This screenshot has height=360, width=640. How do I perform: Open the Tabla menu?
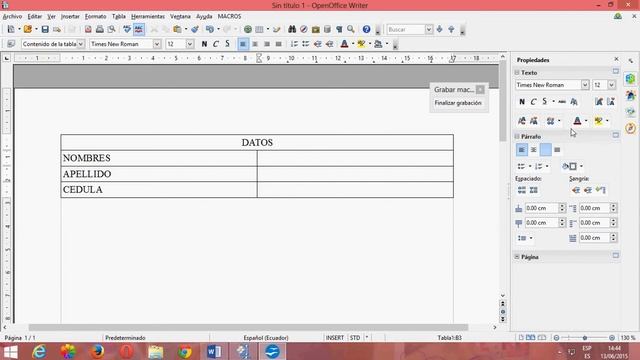tap(119, 16)
